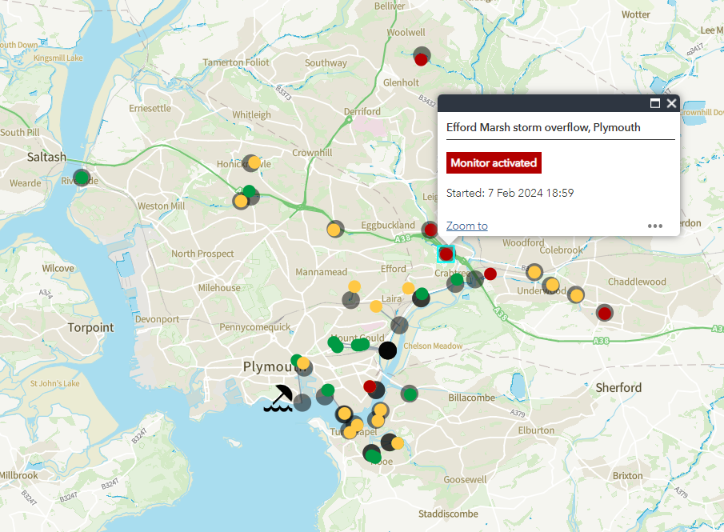Click the 'Started: 7 Feb 2024 18:59' text

point(510,193)
